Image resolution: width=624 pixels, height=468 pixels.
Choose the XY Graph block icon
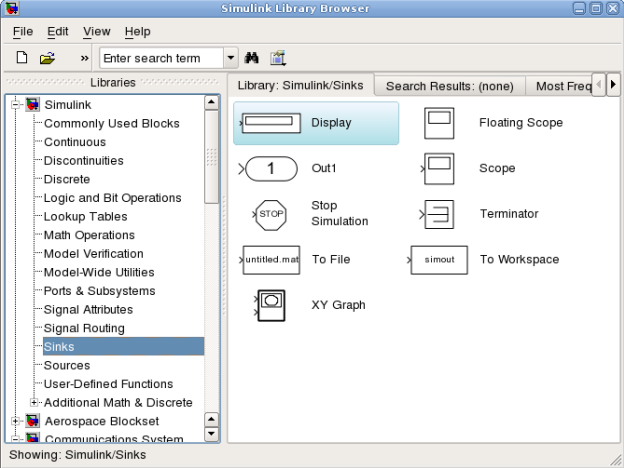[x=270, y=305]
